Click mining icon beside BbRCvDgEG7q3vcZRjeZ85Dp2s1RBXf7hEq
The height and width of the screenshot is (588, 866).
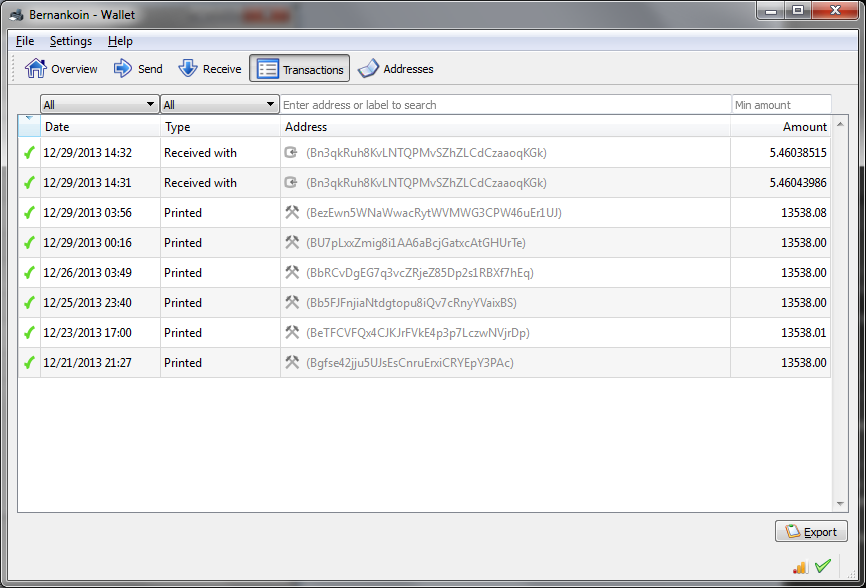pyautogui.click(x=292, y=272)
